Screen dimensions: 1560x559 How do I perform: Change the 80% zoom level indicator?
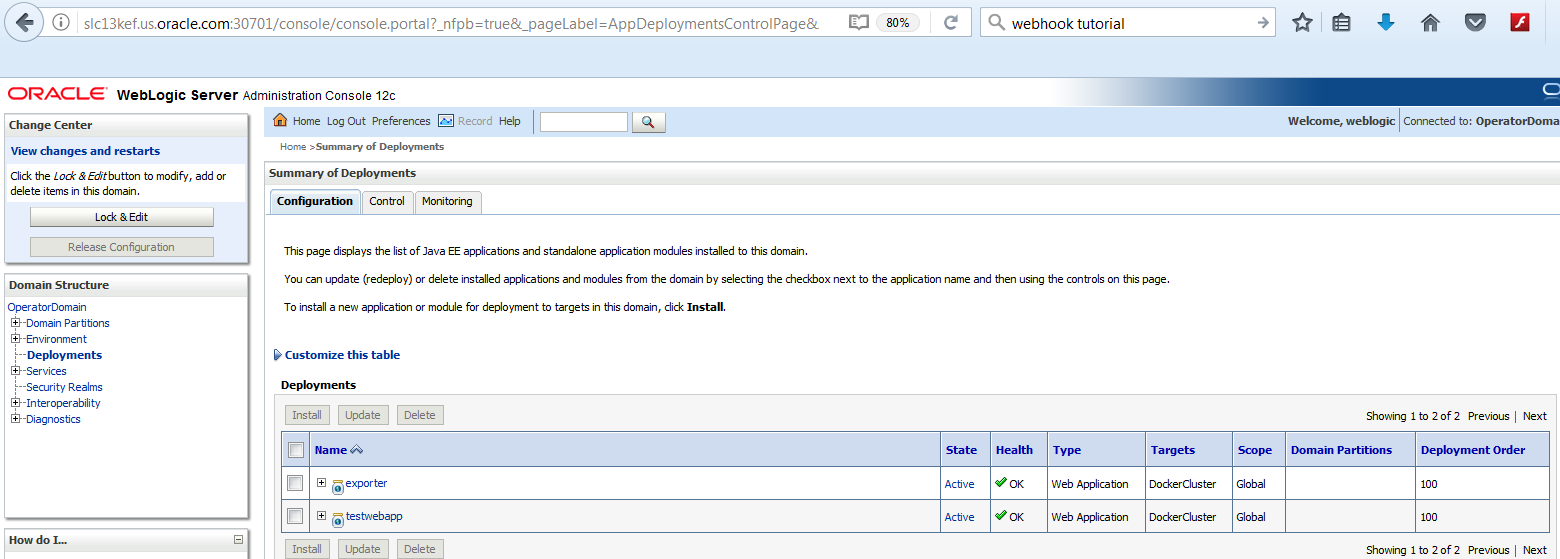click(x=898, y=22)
